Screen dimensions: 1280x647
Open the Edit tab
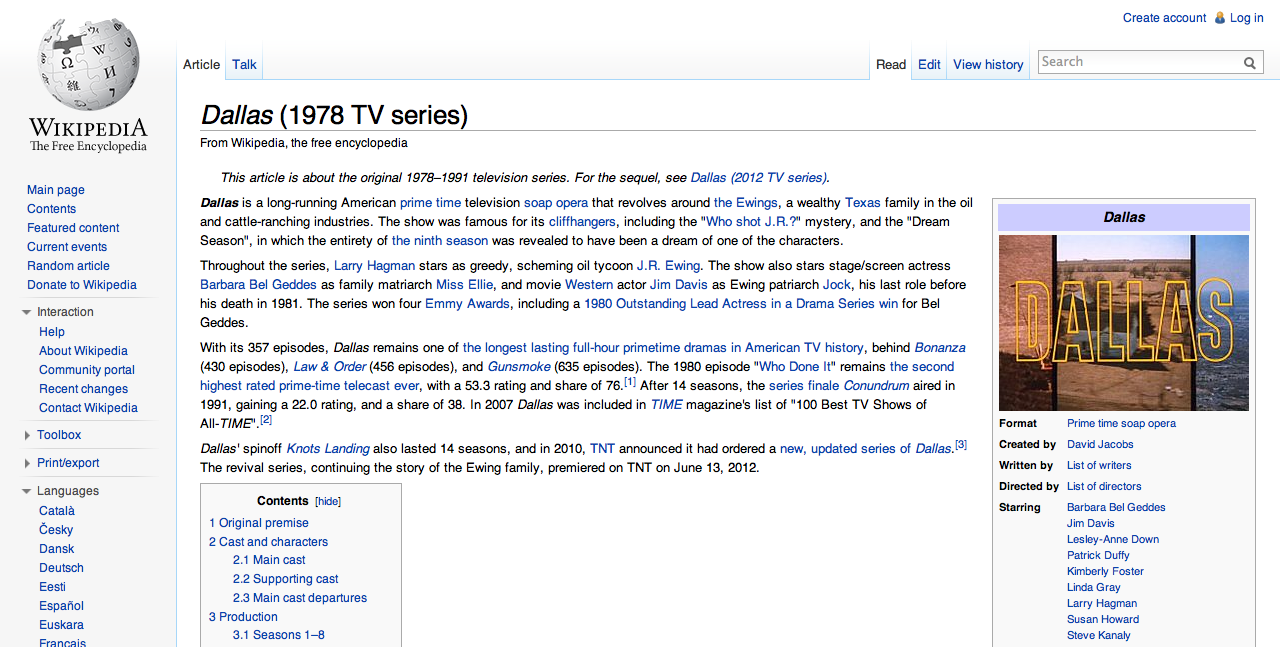[x=929, y=64]
